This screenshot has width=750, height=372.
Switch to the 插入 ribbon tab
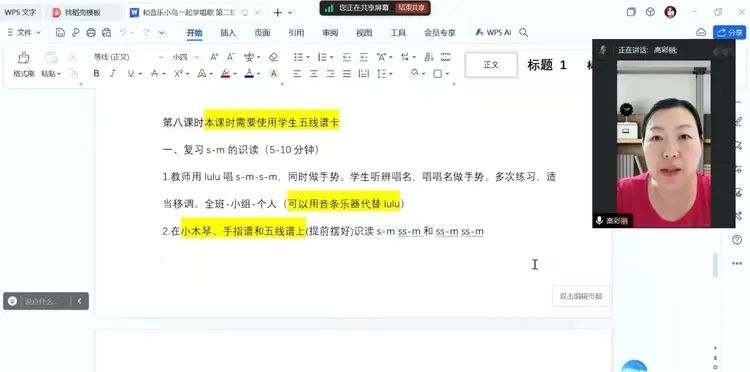(x=228, y=33)
